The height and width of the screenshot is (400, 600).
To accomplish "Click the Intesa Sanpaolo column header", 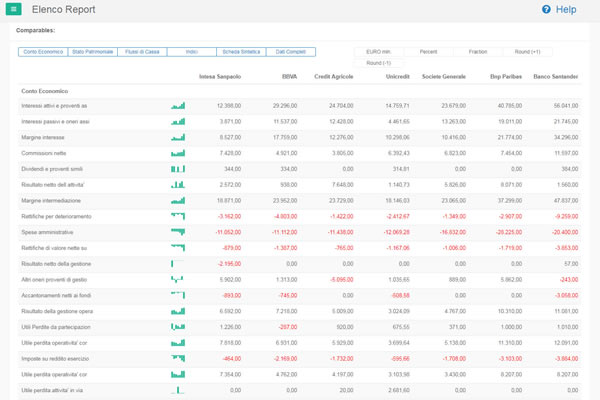I will click(220, 77).
